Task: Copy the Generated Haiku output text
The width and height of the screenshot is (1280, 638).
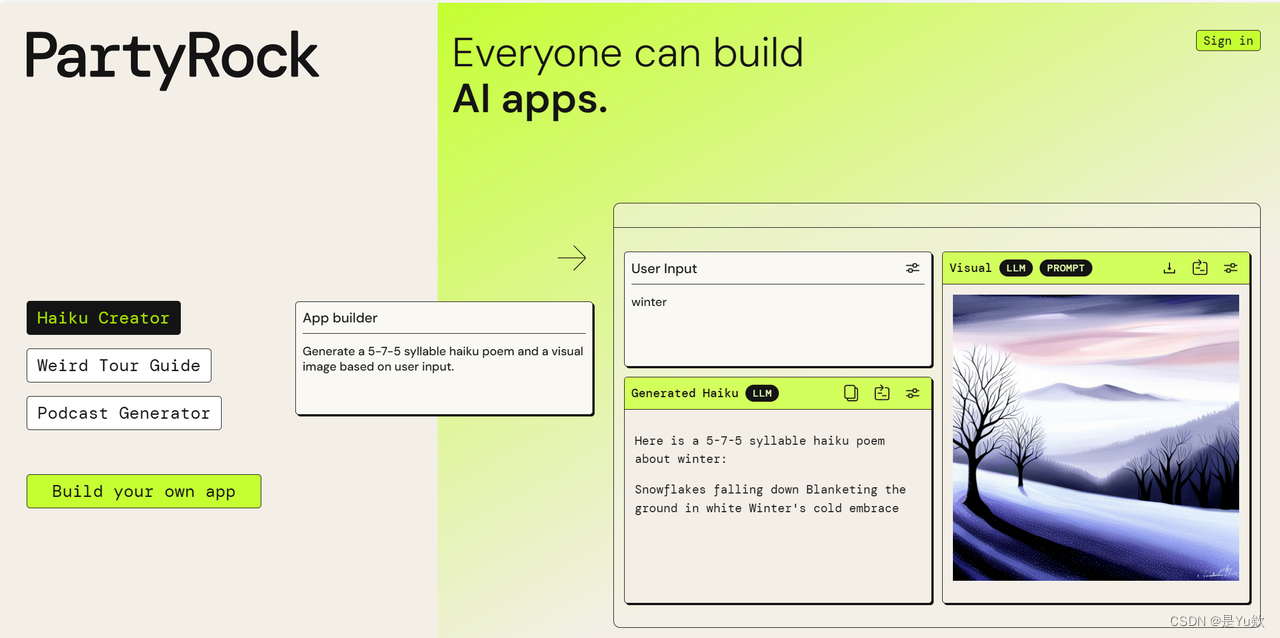Action: pyautogui.click(x=851, y=393)
